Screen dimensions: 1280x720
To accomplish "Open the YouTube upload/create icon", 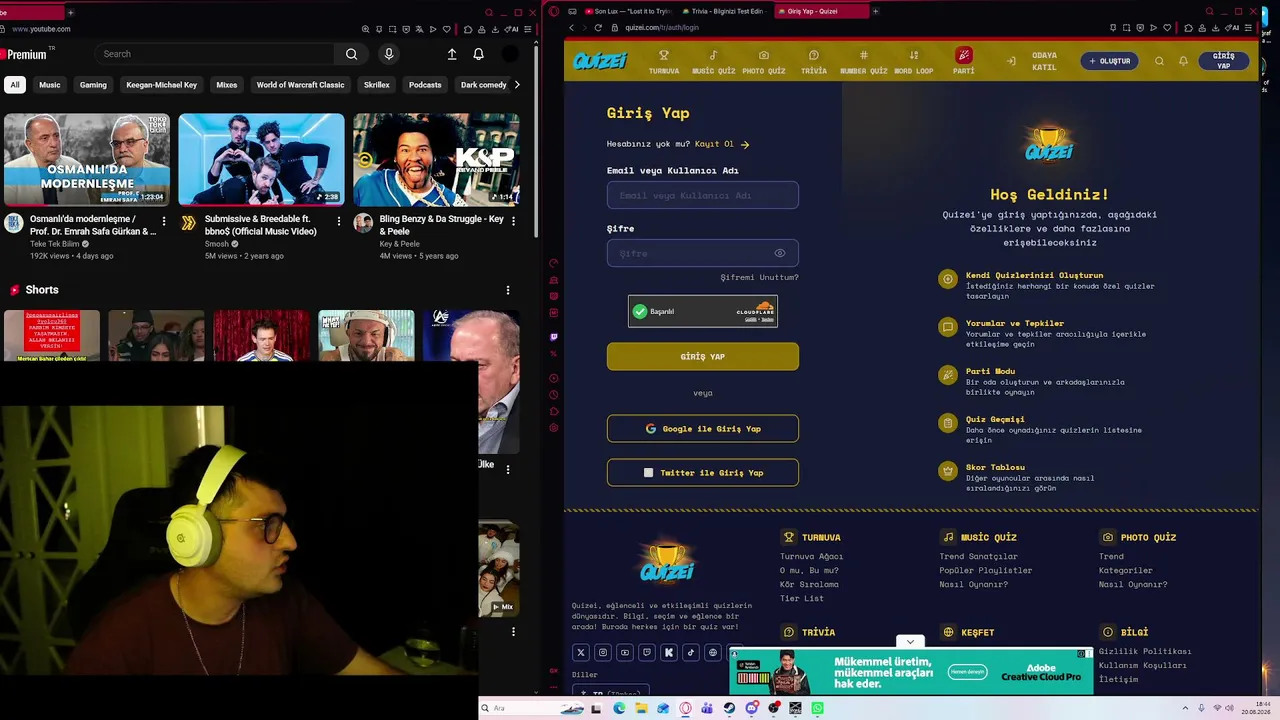I will point(452,54).
